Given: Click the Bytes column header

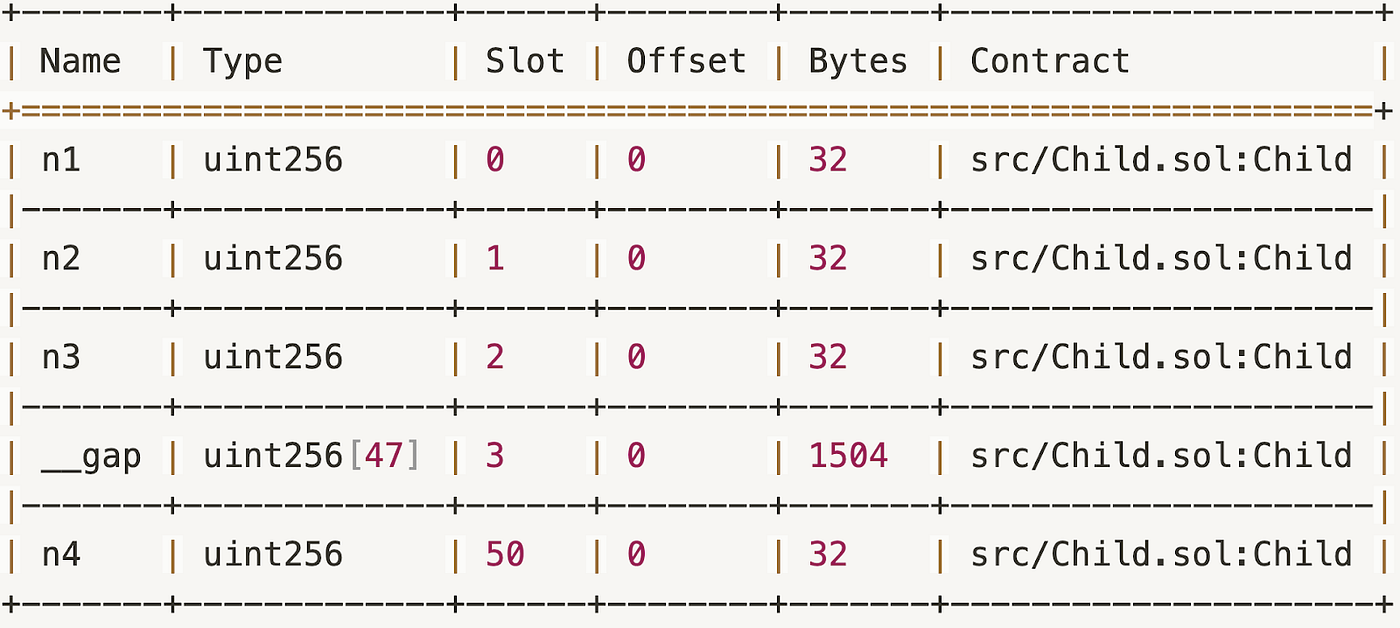Looking at the screenshot, I should [858, 62].
